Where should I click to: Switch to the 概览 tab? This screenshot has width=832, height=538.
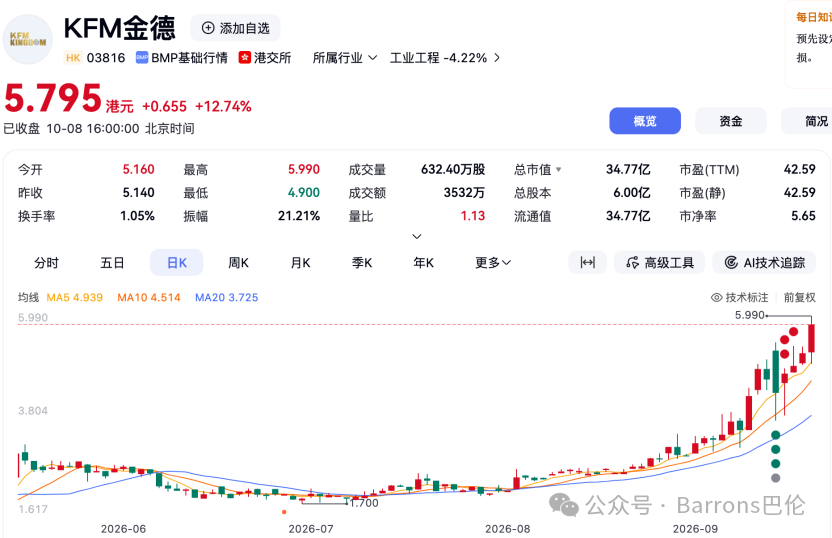[x=645, y=121]
